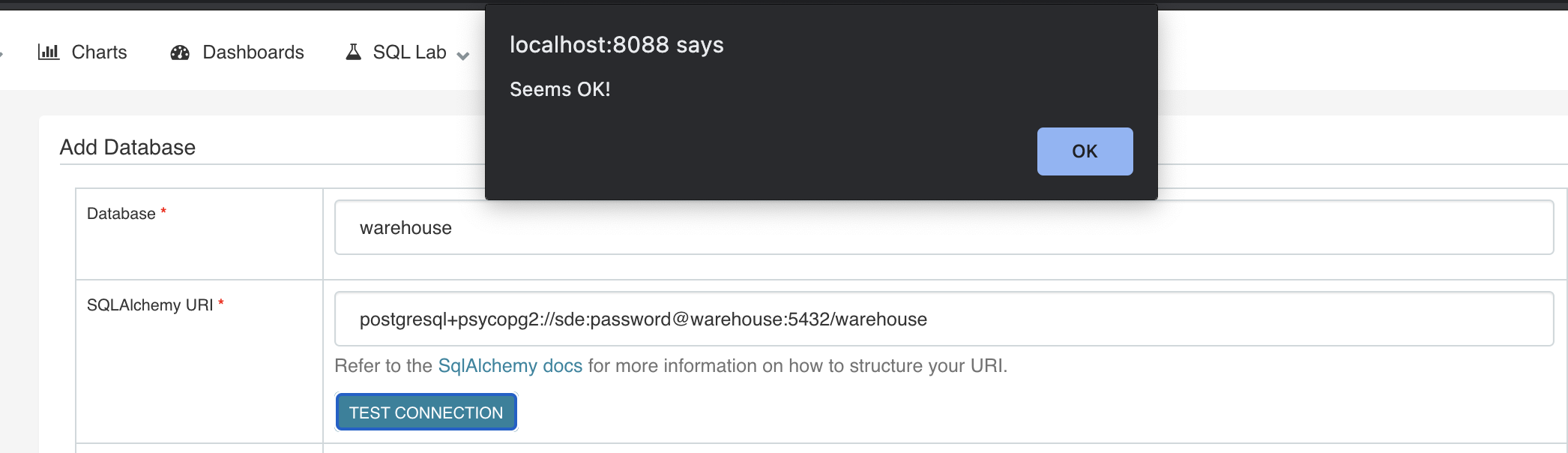Image resolution: width=1568 pixels, height=453 pixels.
Task: Click the "localhost:8088 says" dialog title
Action: click(616, 45)
